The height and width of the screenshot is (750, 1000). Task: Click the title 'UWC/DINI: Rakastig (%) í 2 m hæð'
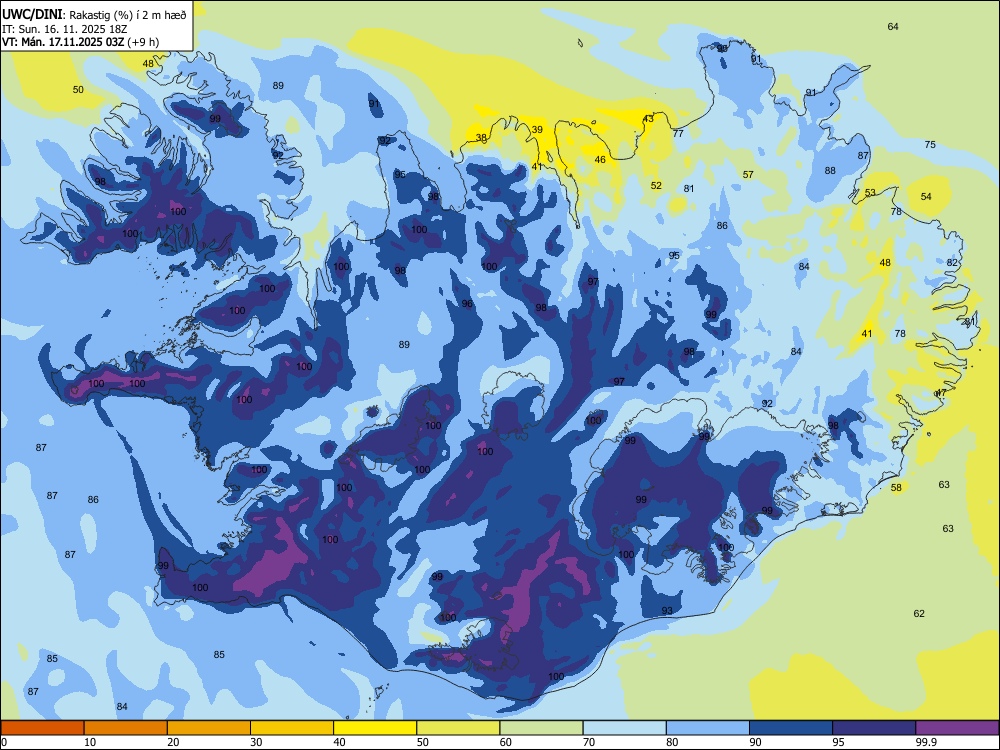click(94, 15)
